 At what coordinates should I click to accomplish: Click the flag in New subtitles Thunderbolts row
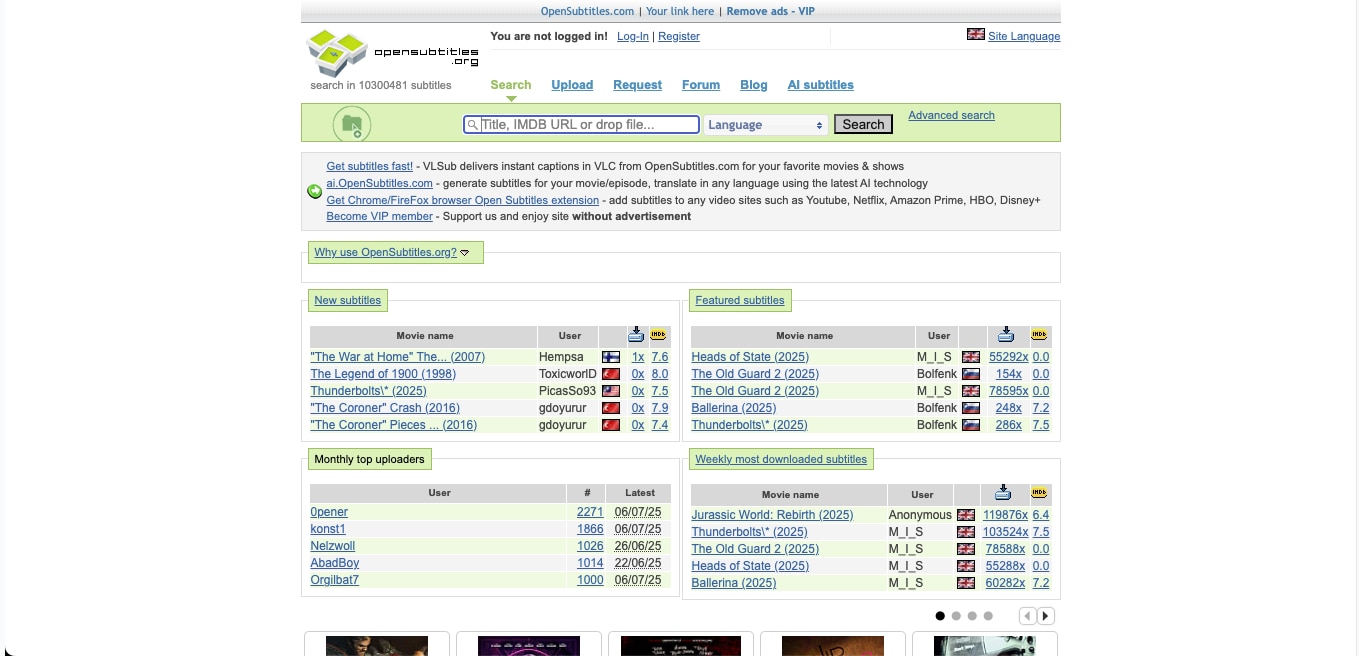click(x=611, y=391)
